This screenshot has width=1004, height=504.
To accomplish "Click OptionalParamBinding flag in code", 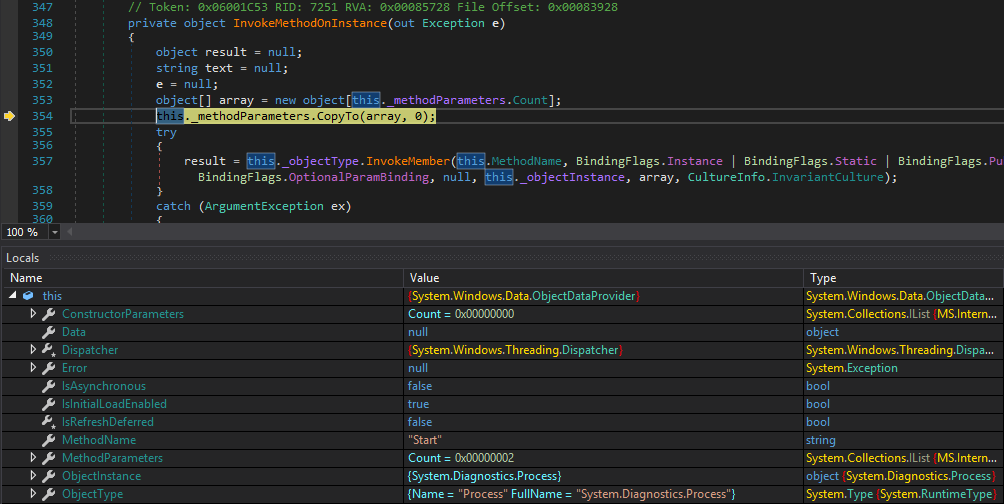I will pyautogui.click(x=359, y=177).
